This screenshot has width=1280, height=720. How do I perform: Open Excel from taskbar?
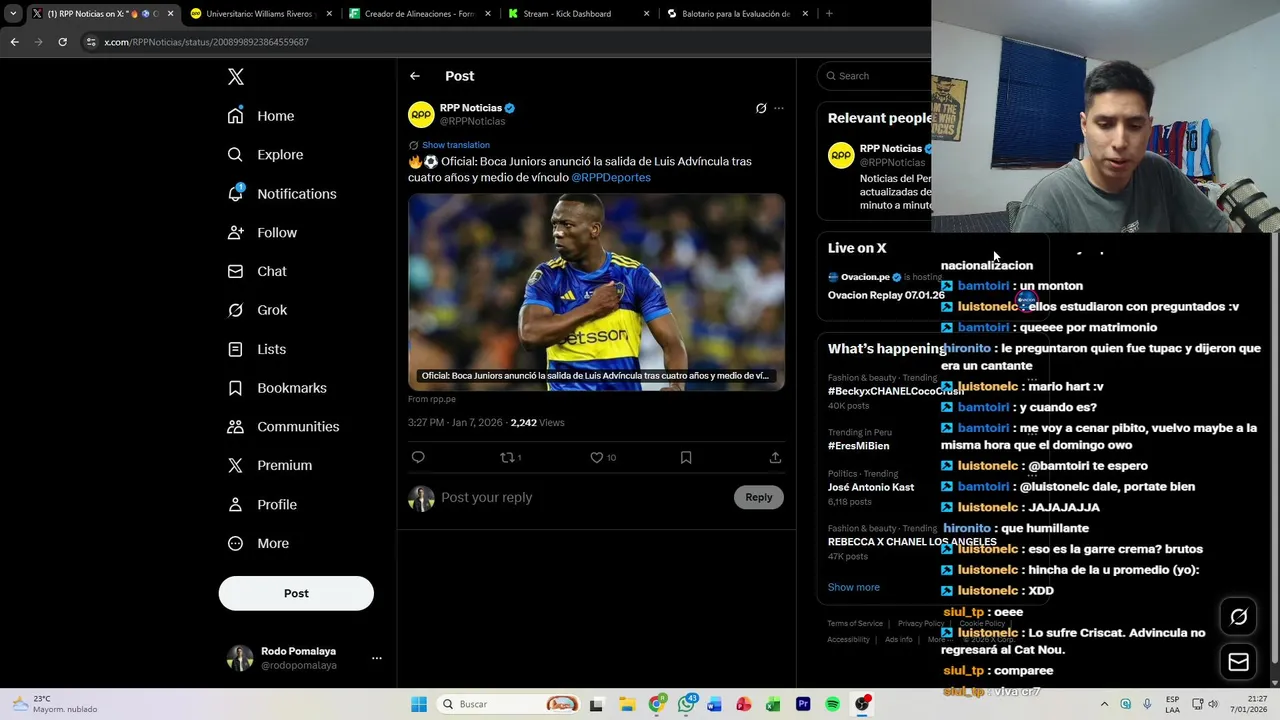pyautogui.click(x=773, y=704)
